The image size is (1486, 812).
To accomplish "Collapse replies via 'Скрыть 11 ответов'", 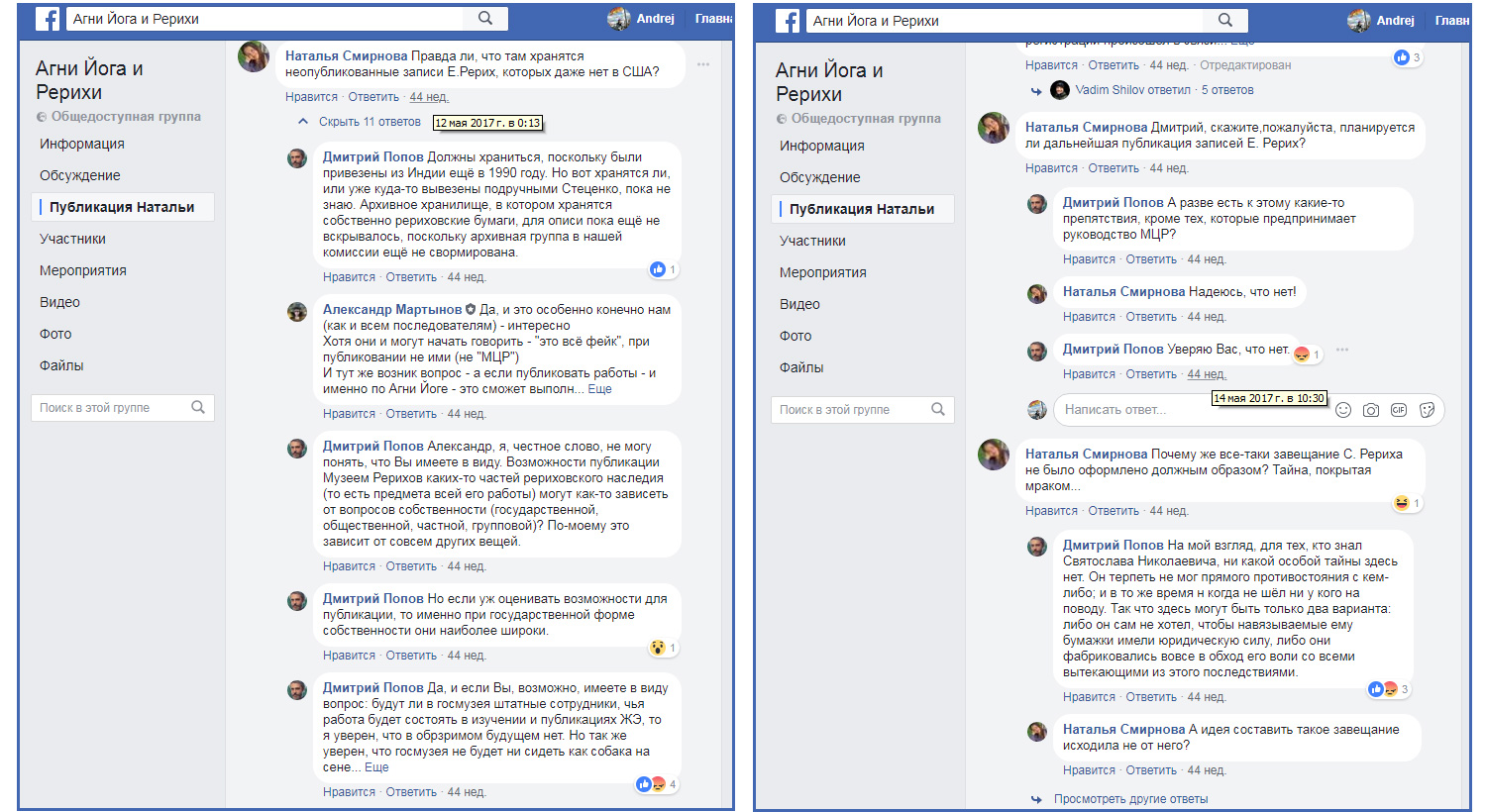I will point(370,122).
